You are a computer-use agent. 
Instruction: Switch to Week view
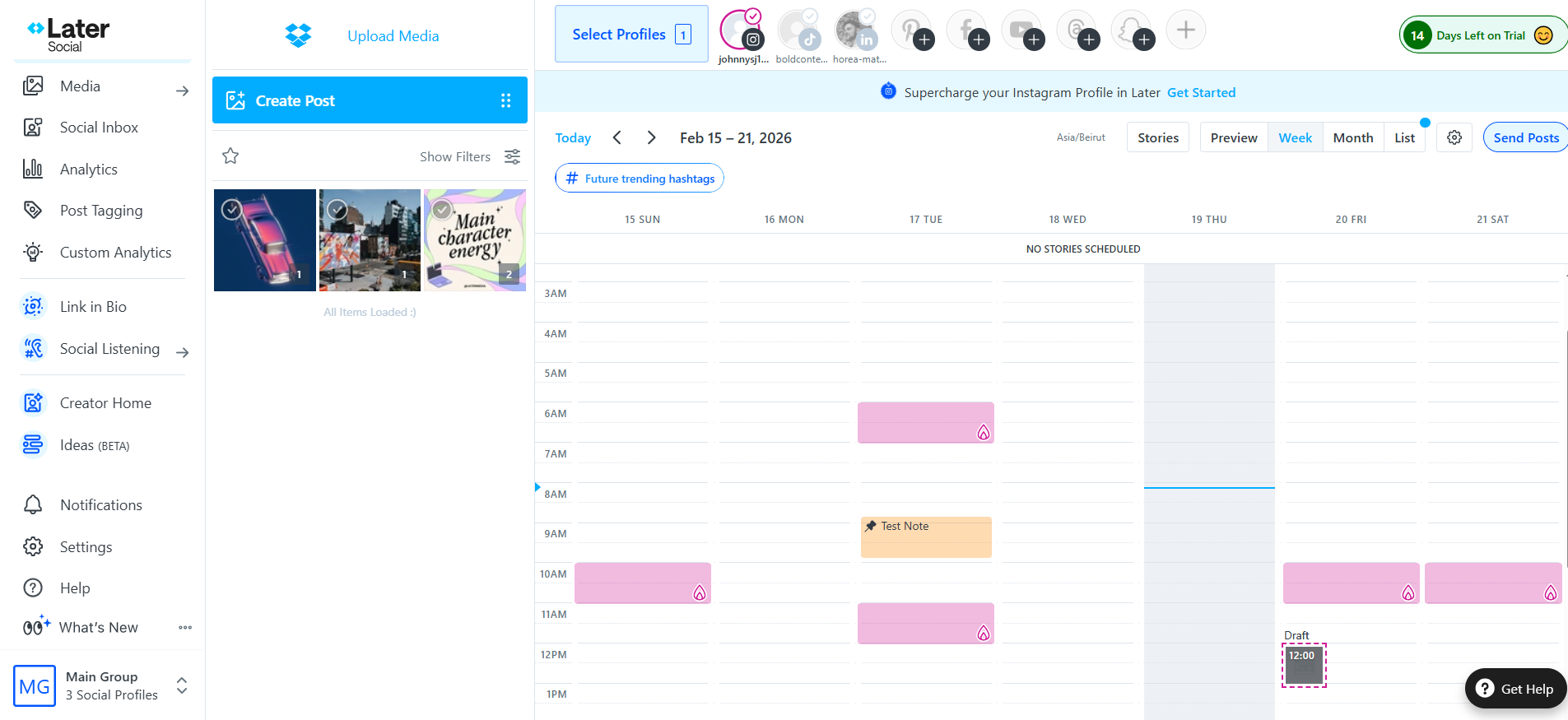pos(1296,137)
